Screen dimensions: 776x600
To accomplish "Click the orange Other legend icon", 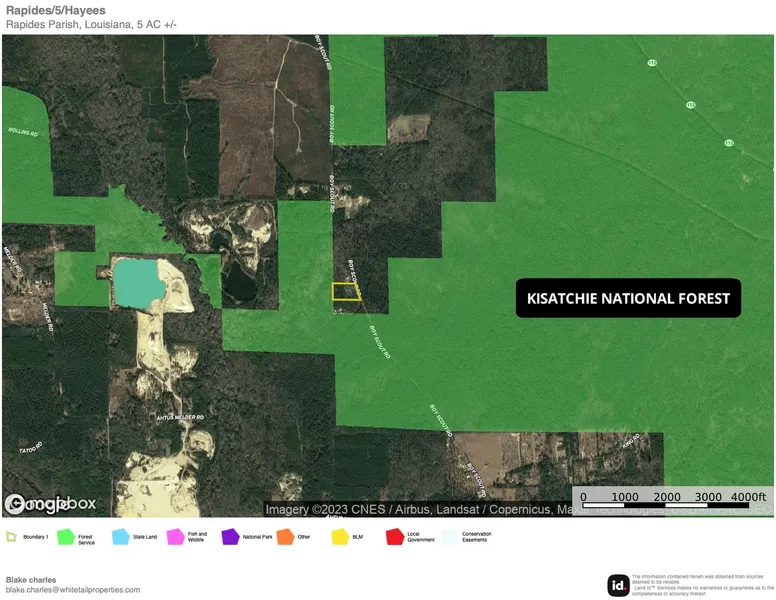I will pyautogui.click(x=285, y=537).
